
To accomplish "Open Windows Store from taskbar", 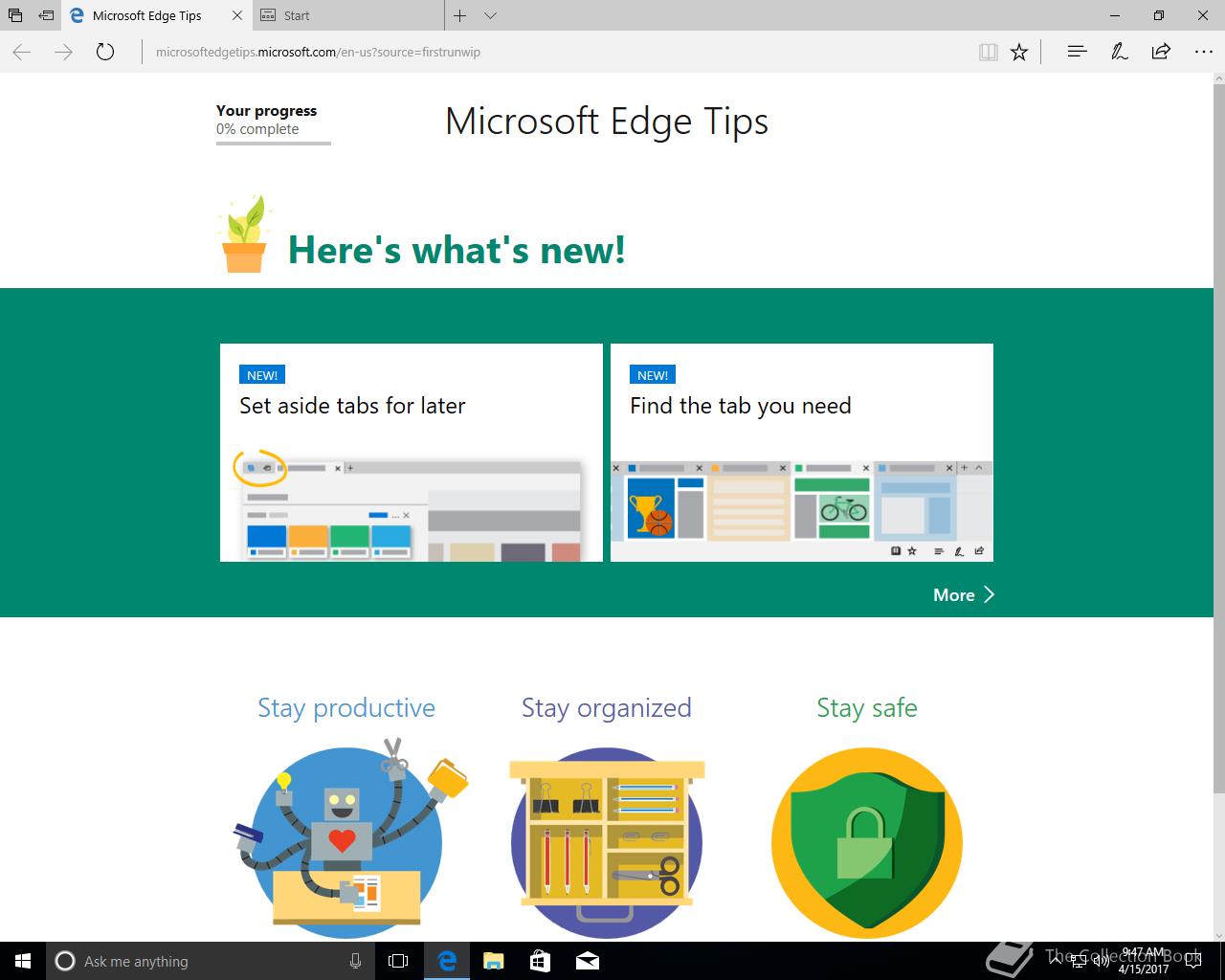I will pyautogui.click(x=540, y=961).
